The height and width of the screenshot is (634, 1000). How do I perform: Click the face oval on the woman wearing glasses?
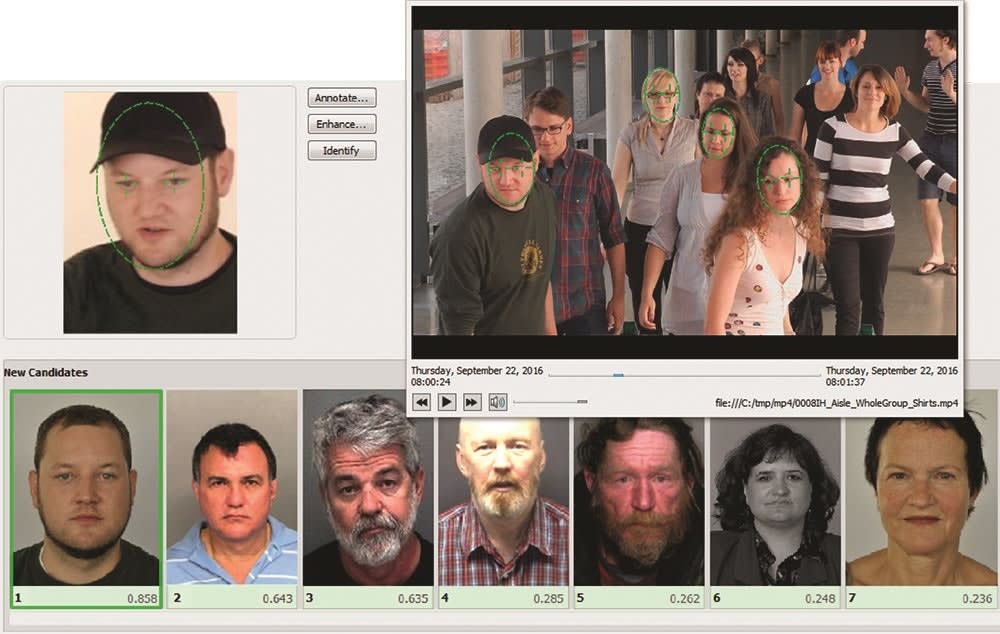click(x=661, y=95)
